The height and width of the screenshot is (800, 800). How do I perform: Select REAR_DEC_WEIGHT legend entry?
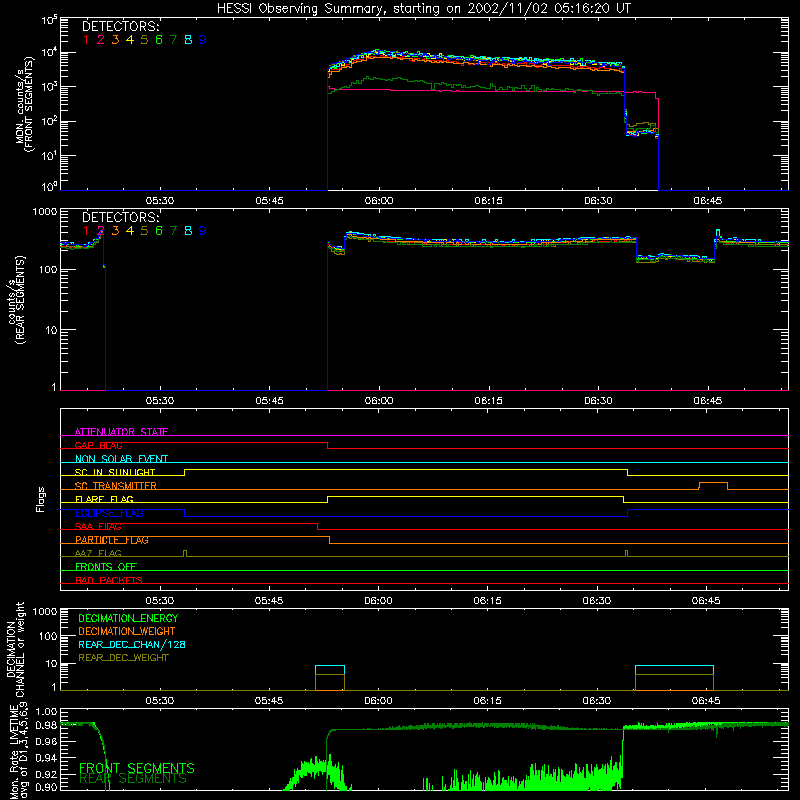123,658
